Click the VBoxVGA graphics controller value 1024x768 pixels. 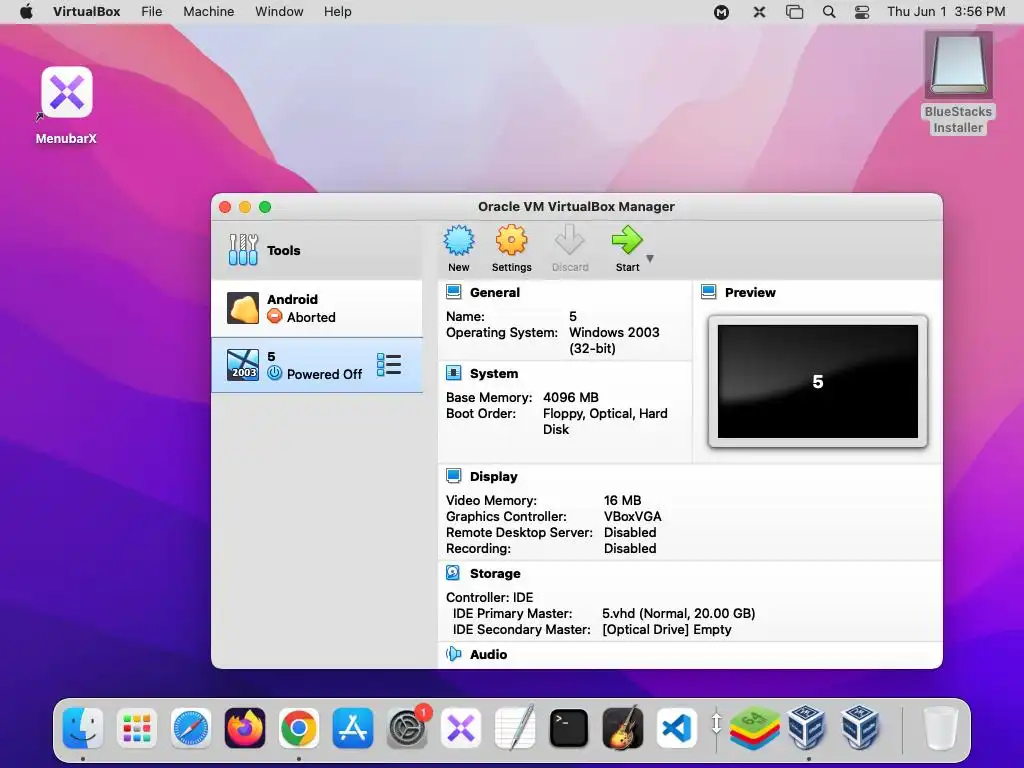[x=633, y=517]
